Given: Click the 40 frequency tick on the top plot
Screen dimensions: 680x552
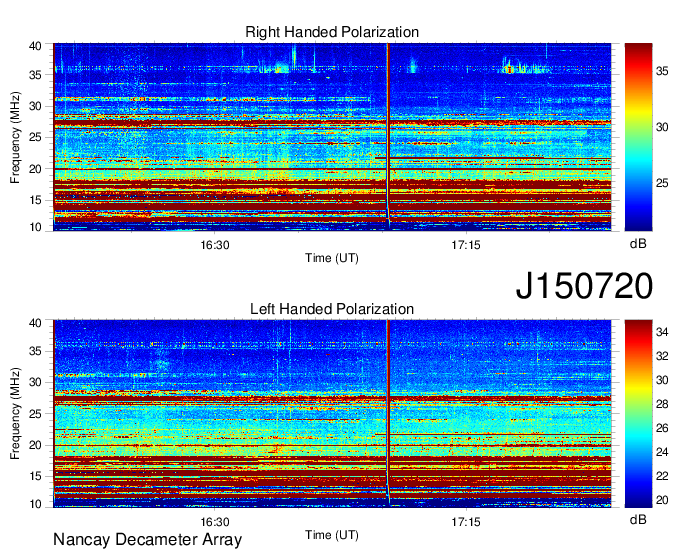Looking at the screenshot, I should tap(36, 46).
